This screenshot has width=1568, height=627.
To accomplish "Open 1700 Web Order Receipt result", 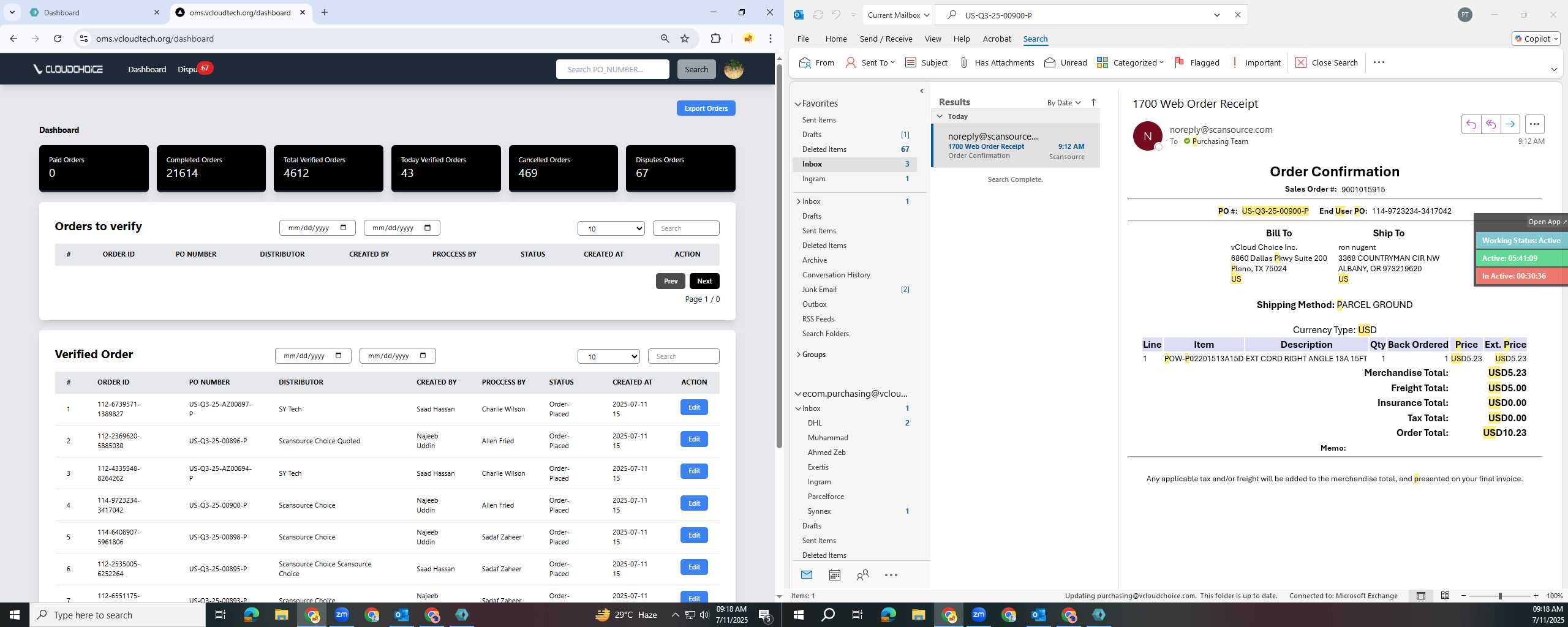I will point(1016,146).
